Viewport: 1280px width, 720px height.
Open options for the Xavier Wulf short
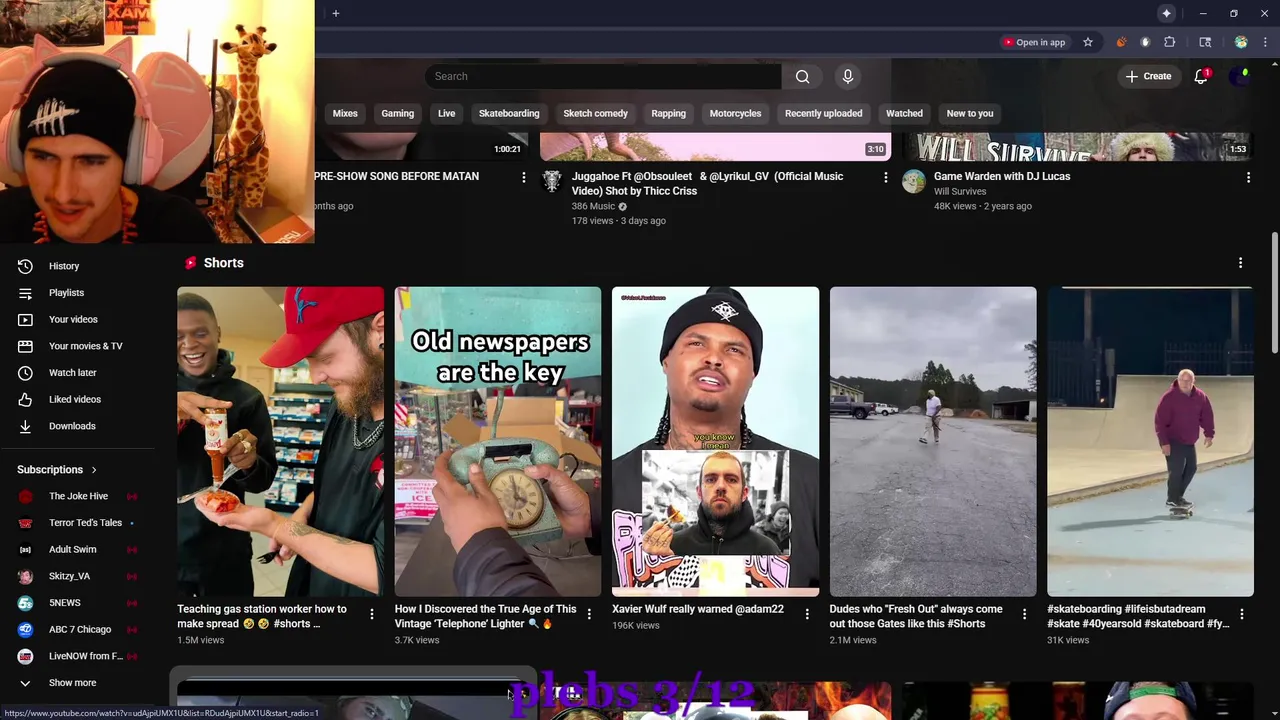coord(806,614)
